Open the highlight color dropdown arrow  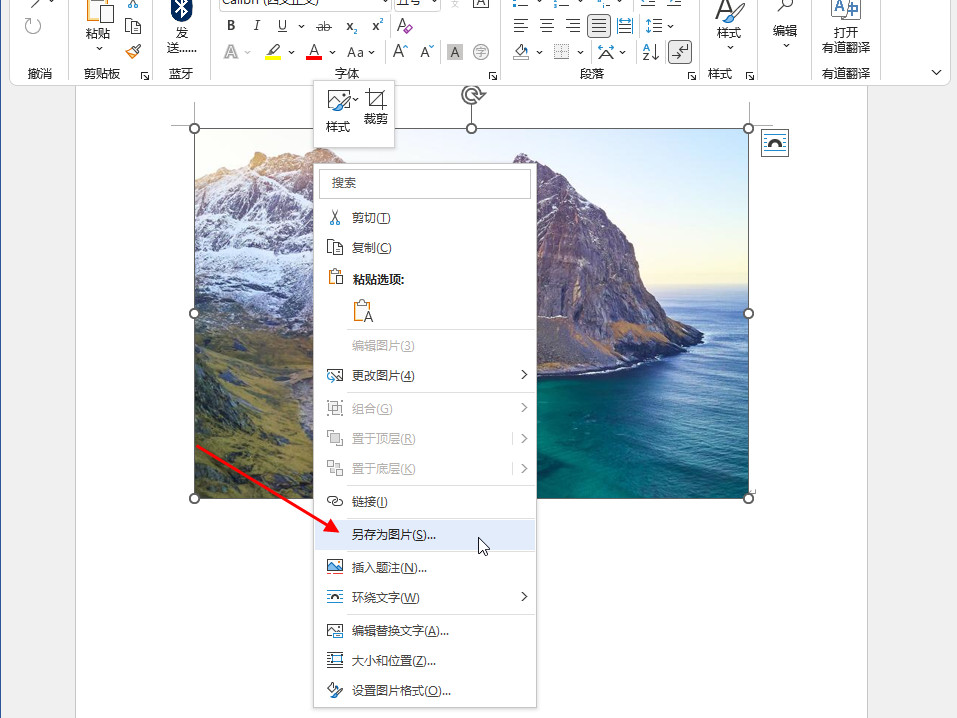(291, 53)
